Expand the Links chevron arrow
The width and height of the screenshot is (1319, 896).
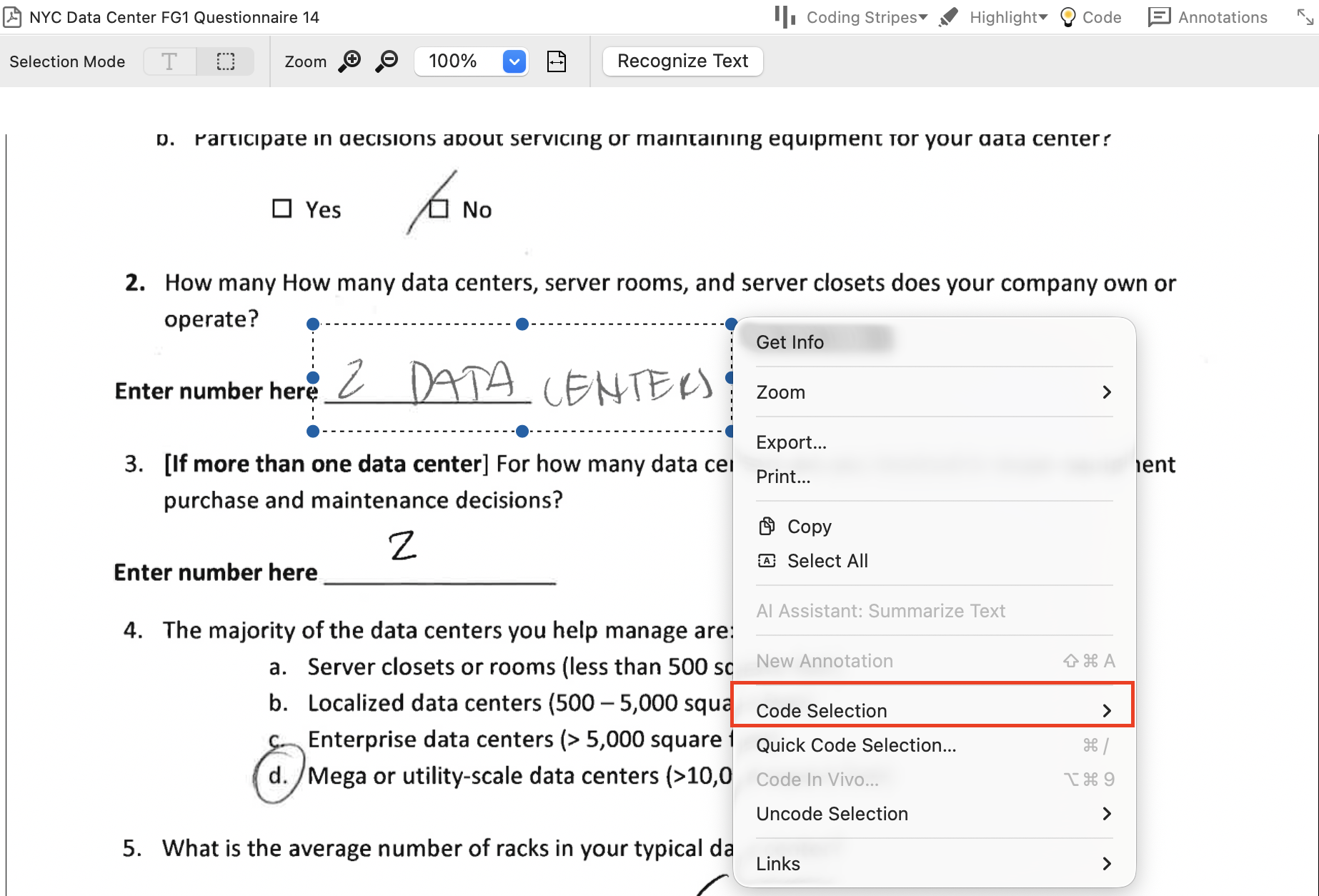pyautogui.click(x=1107, y=864)
